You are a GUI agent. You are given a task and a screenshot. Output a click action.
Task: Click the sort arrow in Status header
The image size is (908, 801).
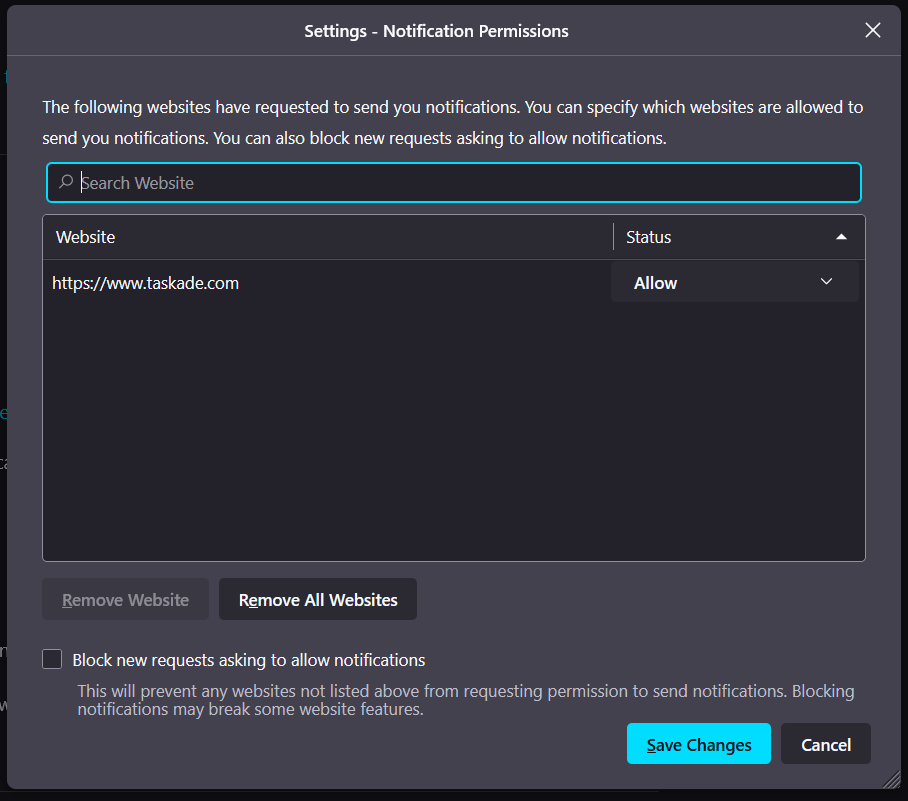coord(841,237)
